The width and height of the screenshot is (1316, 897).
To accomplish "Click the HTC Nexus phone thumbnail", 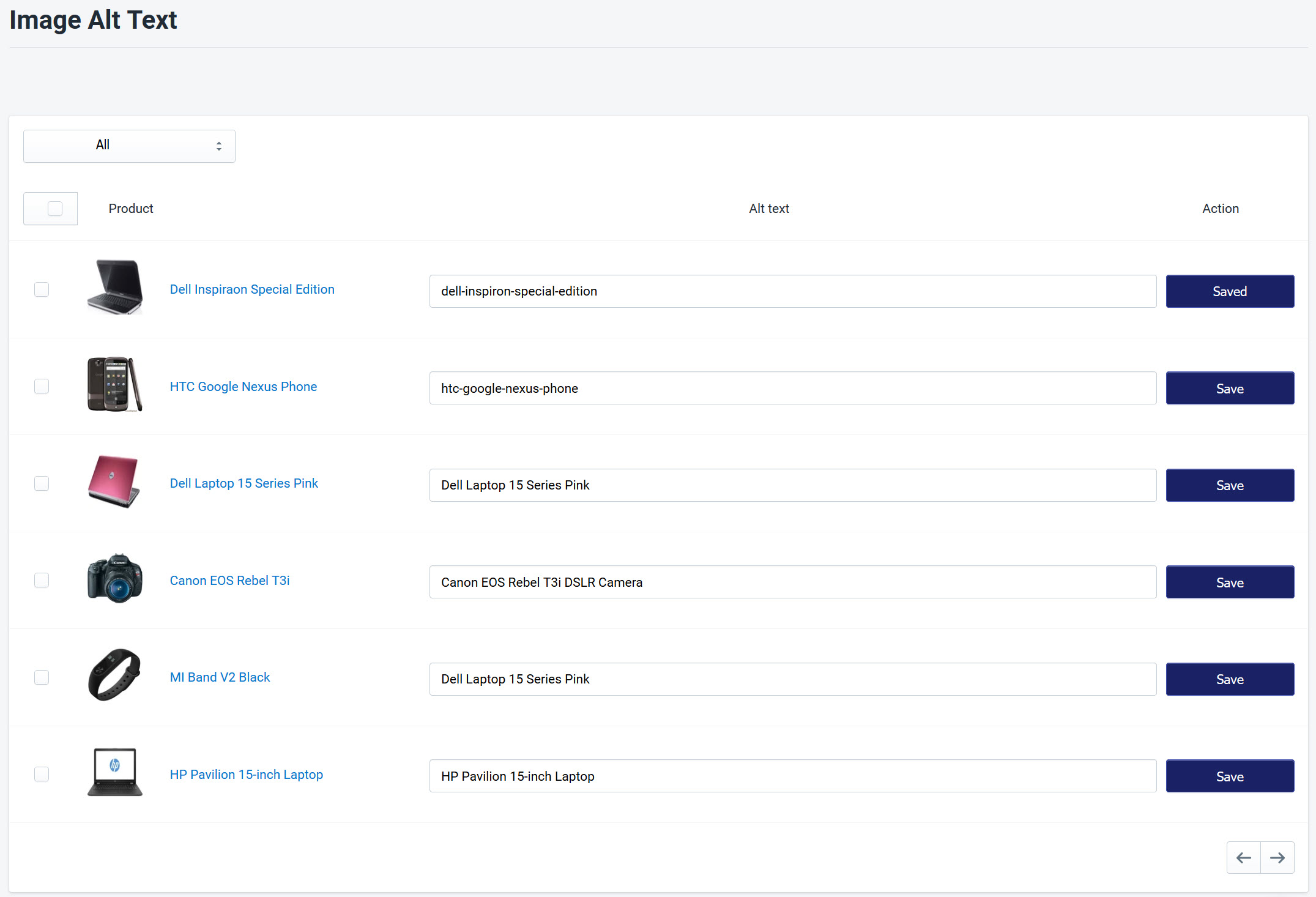I will pyautogui.click(x=115, y=384).
